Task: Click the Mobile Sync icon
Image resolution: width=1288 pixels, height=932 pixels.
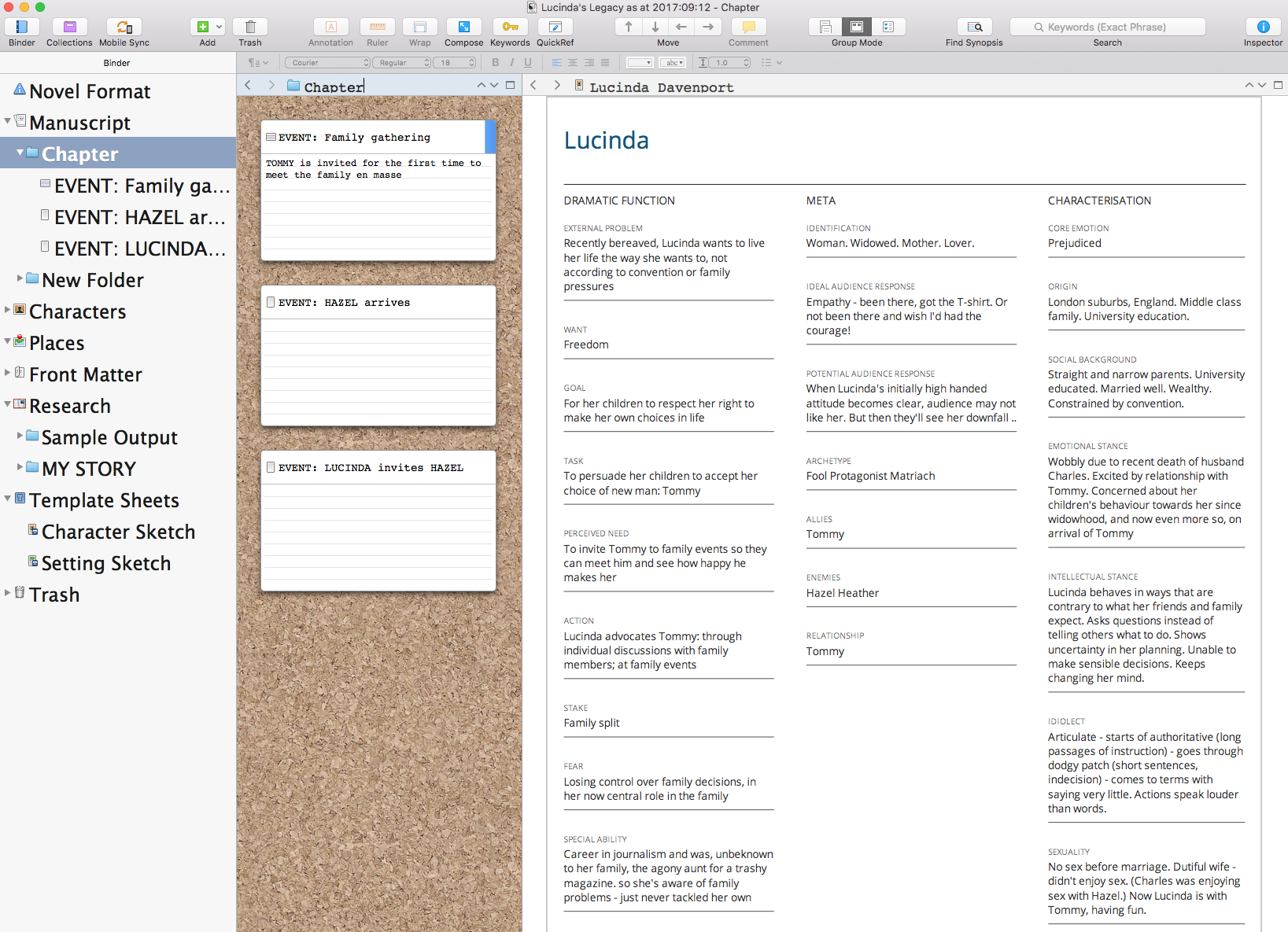Action: [124, 27]
